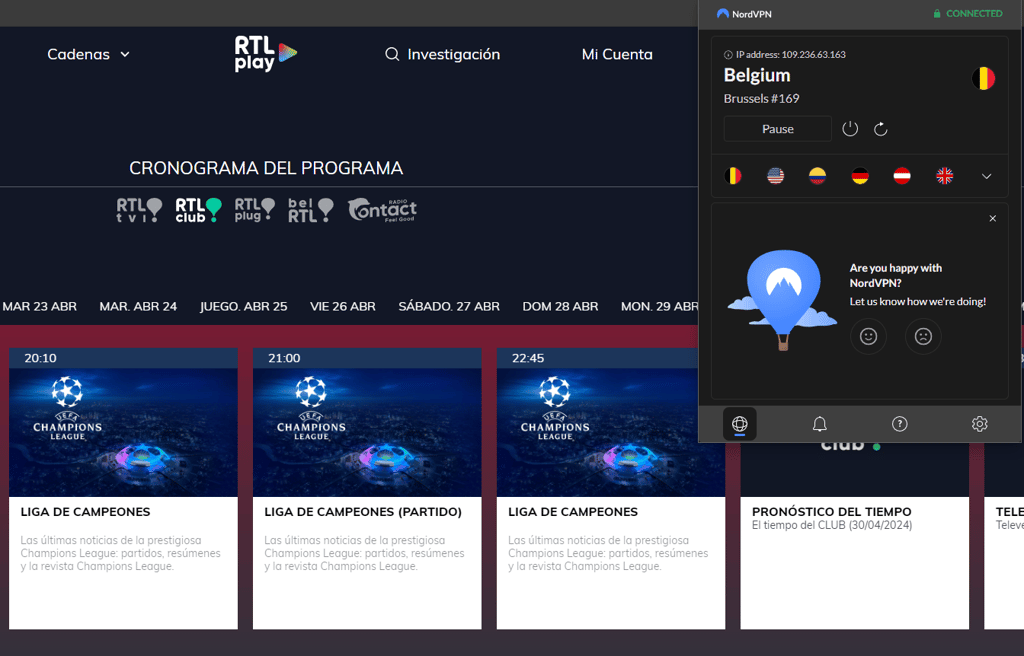Select the DOM 28 ABR date tab
The width and height of the screenshot is (1024, 656).
(560, 306)
